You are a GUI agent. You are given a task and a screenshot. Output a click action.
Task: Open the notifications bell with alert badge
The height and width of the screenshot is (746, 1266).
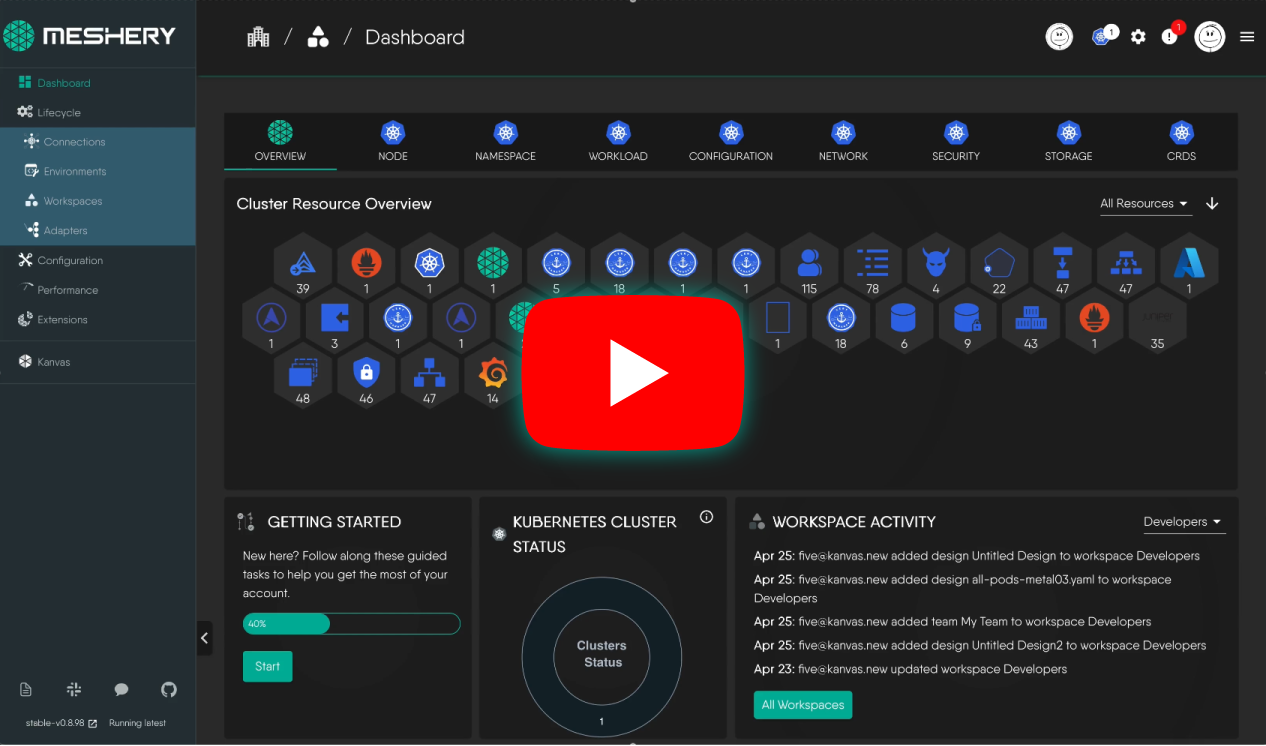tap(1170, 36)
